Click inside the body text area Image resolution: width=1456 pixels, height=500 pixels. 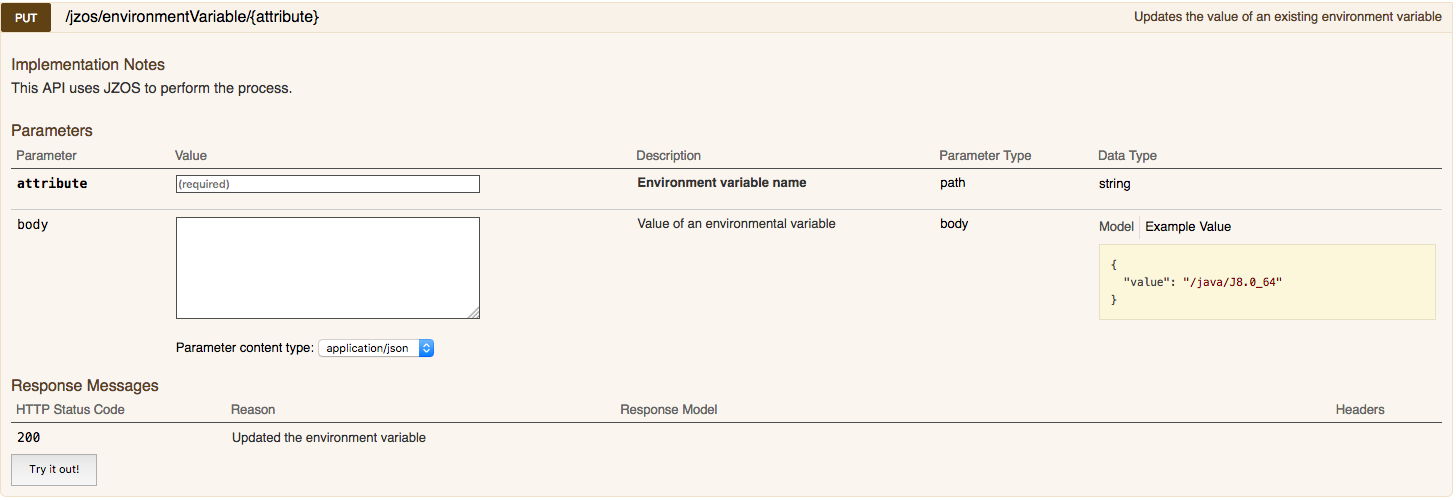point(328,268)
